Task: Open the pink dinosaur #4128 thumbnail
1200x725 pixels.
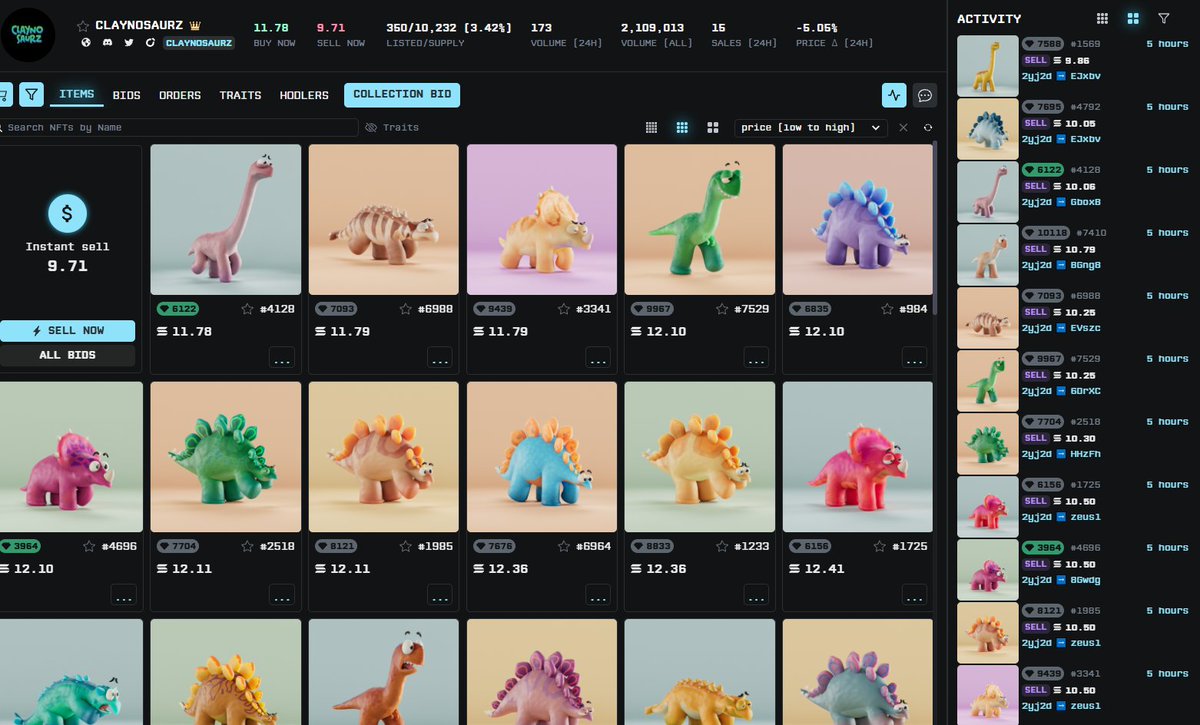Action: [x=226, y=220]
